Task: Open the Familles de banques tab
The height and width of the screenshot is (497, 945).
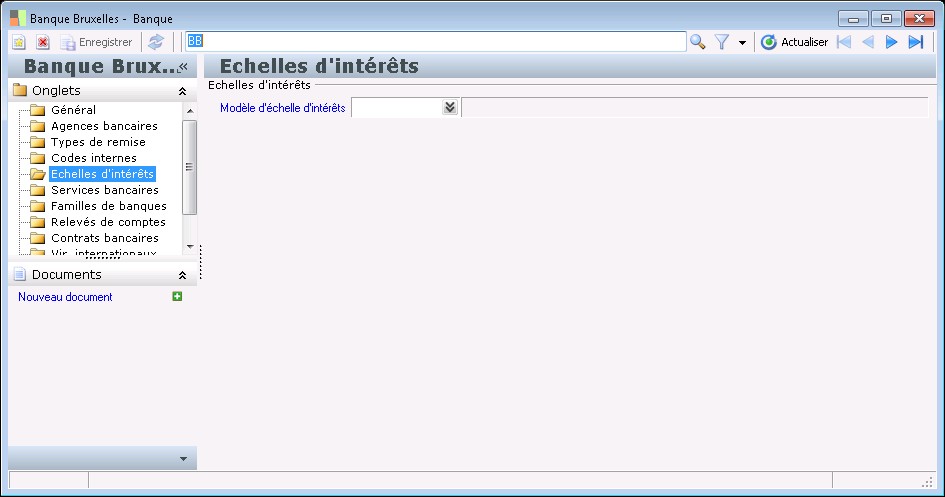Action: (109, 206)
